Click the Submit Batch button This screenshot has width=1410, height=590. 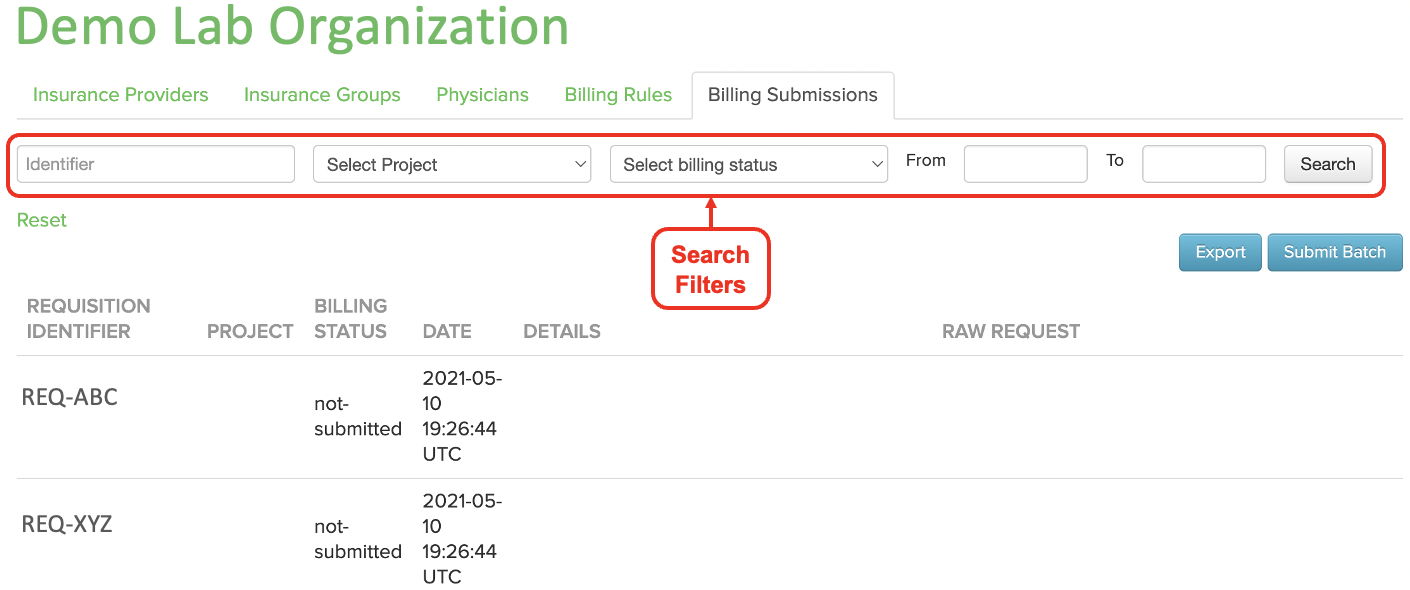pos(1335,252)
